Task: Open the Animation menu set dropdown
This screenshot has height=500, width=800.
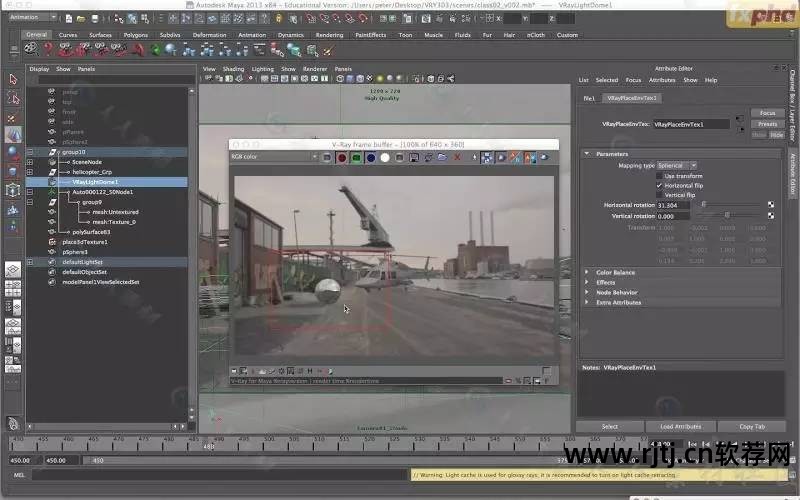Action: click(33, 17)
